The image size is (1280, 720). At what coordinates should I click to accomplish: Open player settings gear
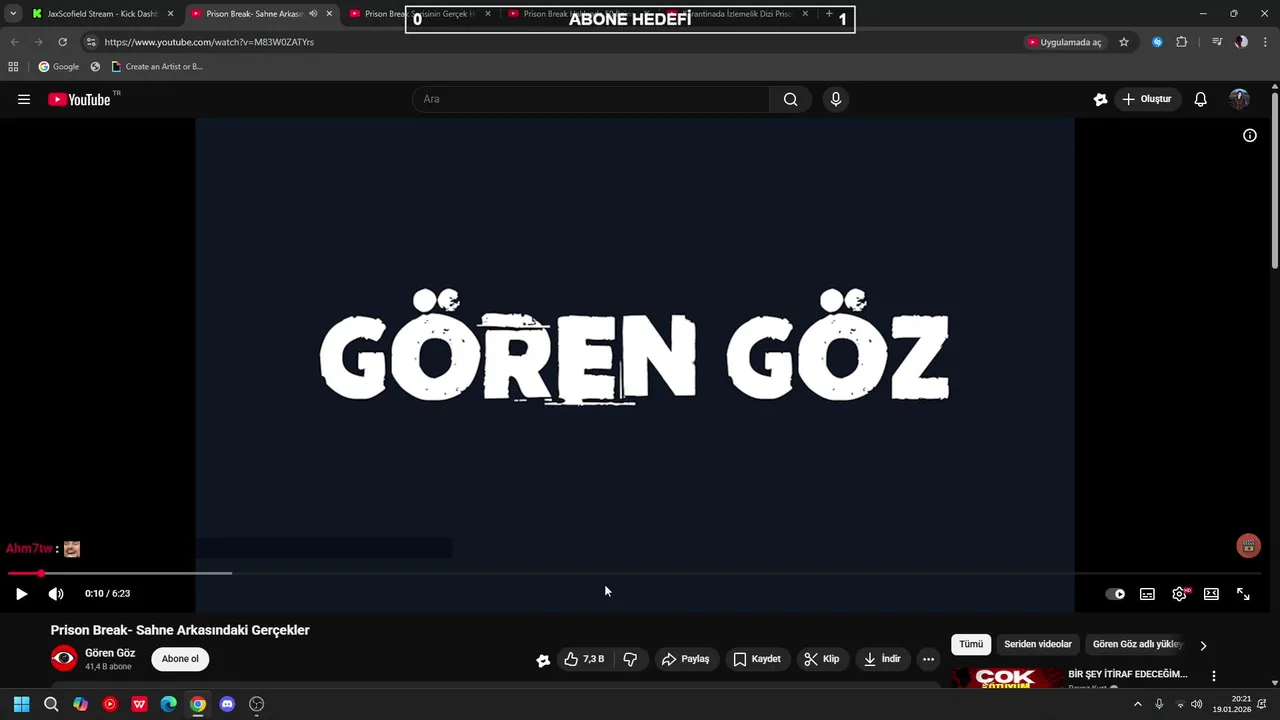pyautogui.click(x=1180, y=594)
